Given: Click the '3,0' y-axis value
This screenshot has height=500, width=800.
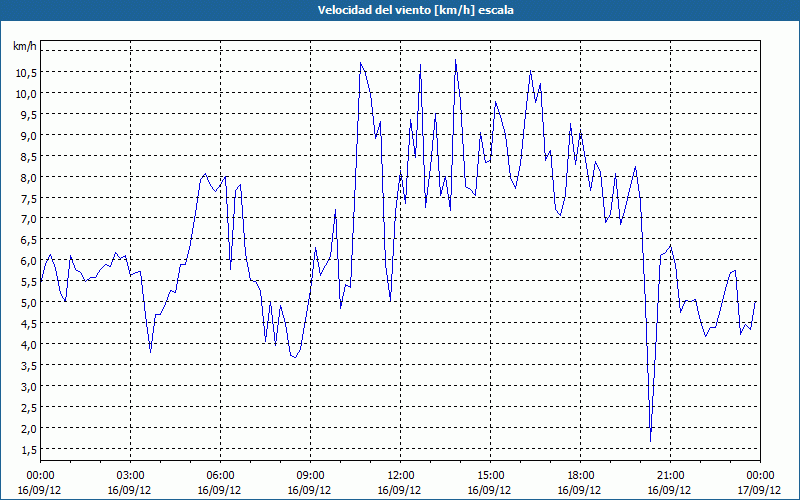Looking at the screenshot, I should [29, 386].
